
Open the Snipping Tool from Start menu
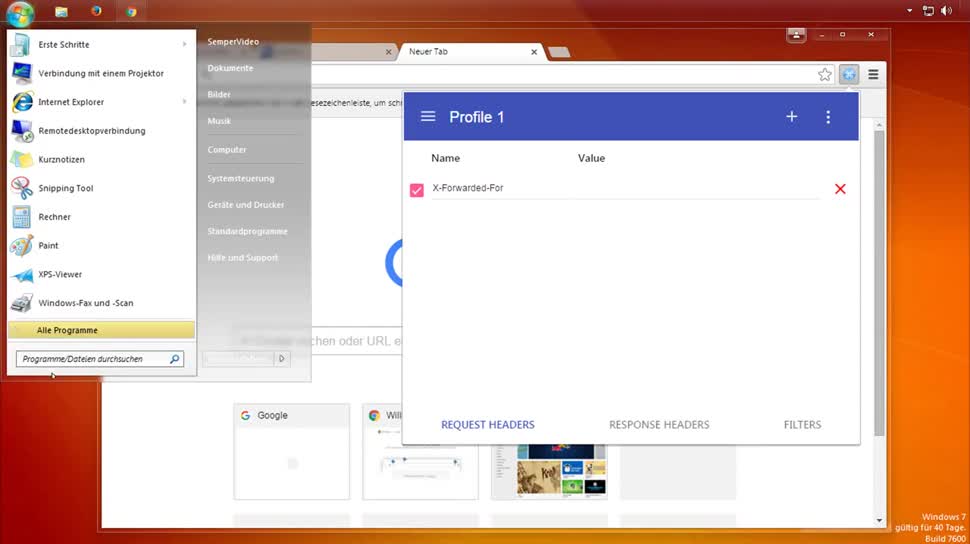tap(65, 188)
